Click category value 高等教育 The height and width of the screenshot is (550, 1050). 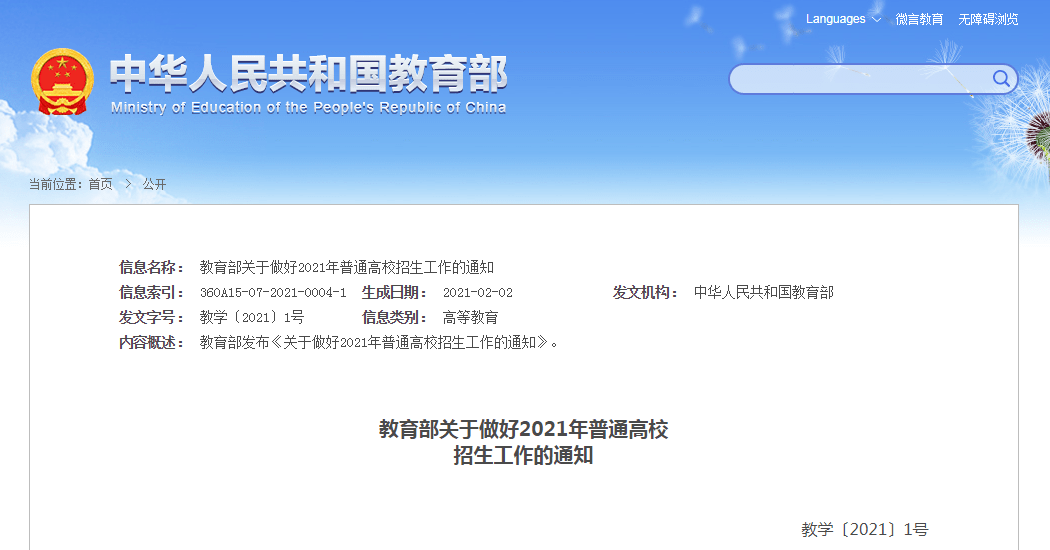click(x=470, y=318)
